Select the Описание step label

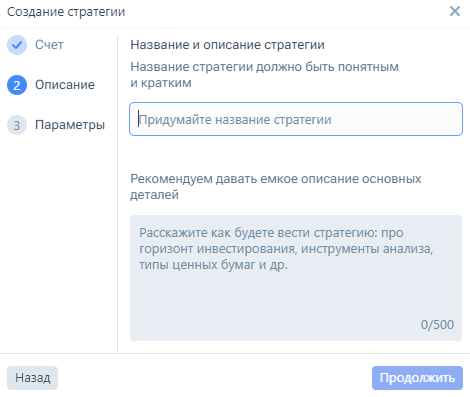(65, 85)
